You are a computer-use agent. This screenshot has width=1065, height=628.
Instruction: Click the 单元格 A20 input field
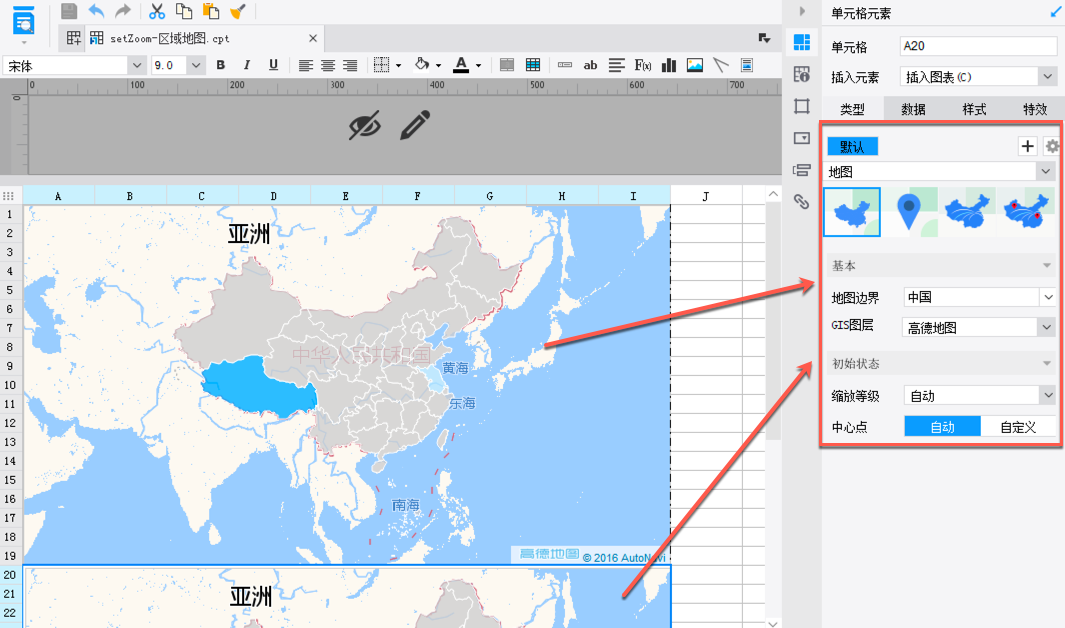[x=978, y=45]
